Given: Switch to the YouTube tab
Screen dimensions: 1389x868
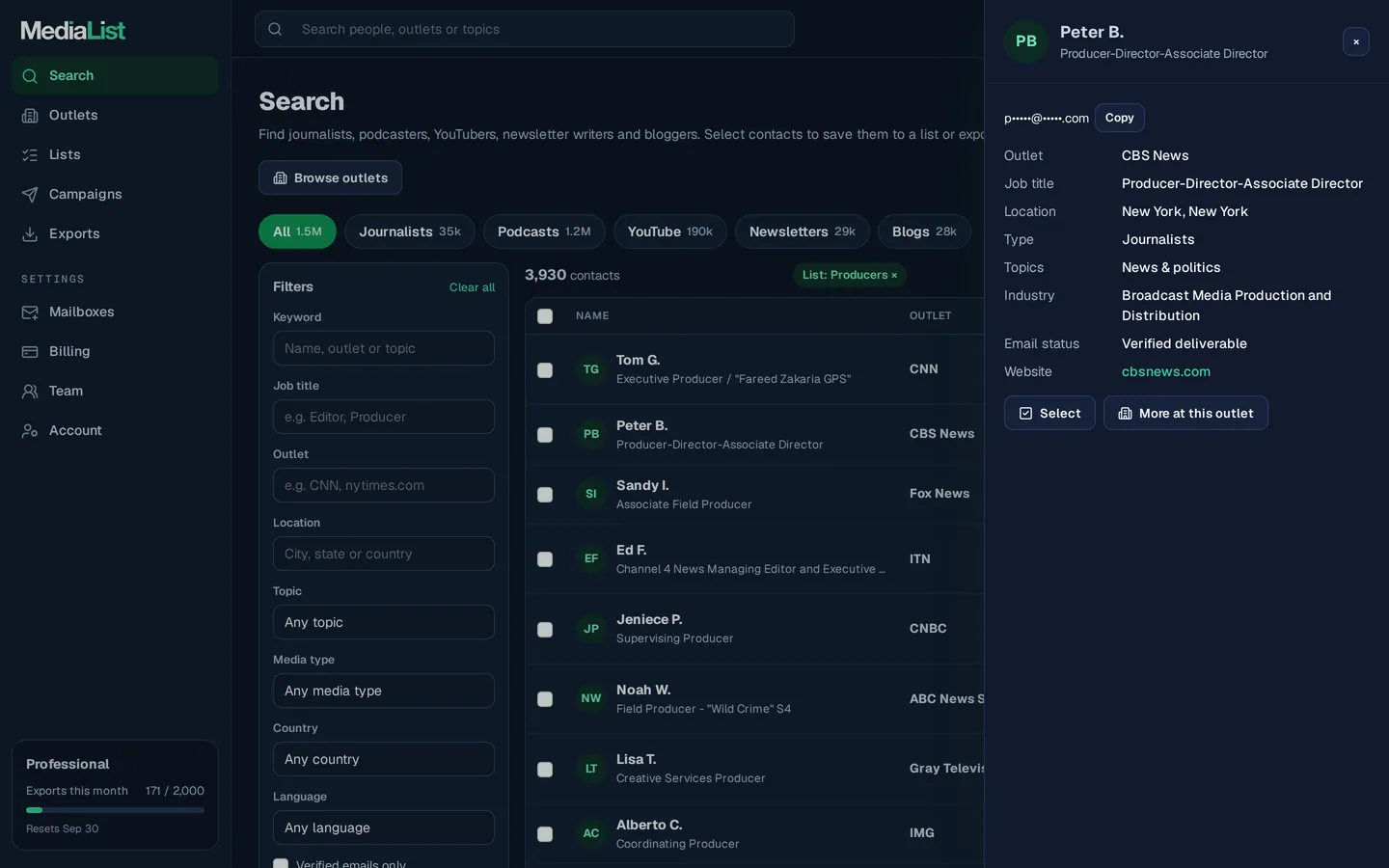Looking at the screenshot, I should [x=670, y=231].
